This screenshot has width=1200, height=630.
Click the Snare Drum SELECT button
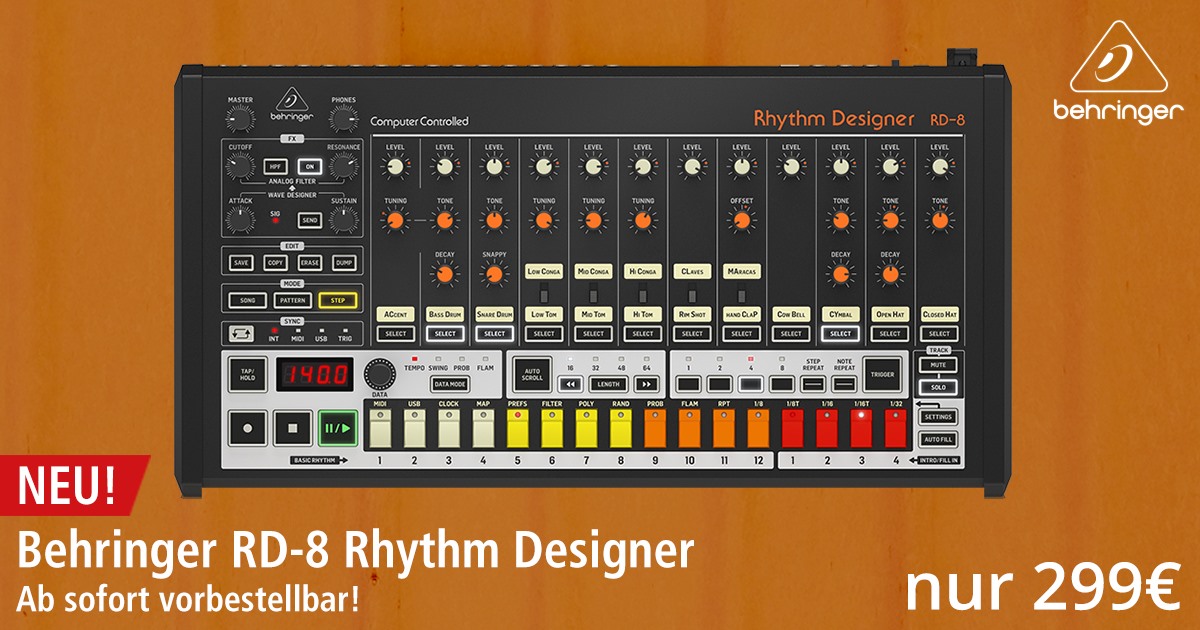(494, 333)
